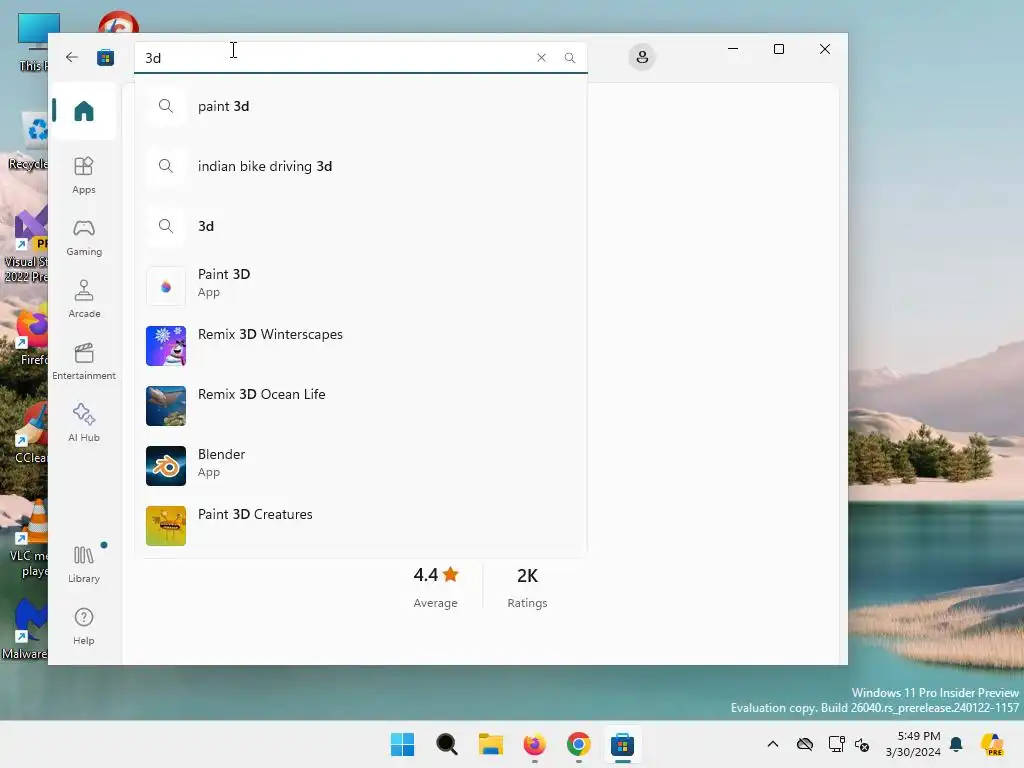Screen dimensions: 1024x768
Task: Open the Windows Start menu
Action: pyautogui.click(x=402, y=744)
